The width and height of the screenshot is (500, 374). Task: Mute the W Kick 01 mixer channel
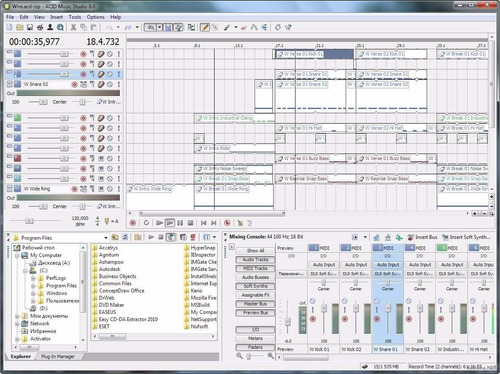tap(312, 301)
